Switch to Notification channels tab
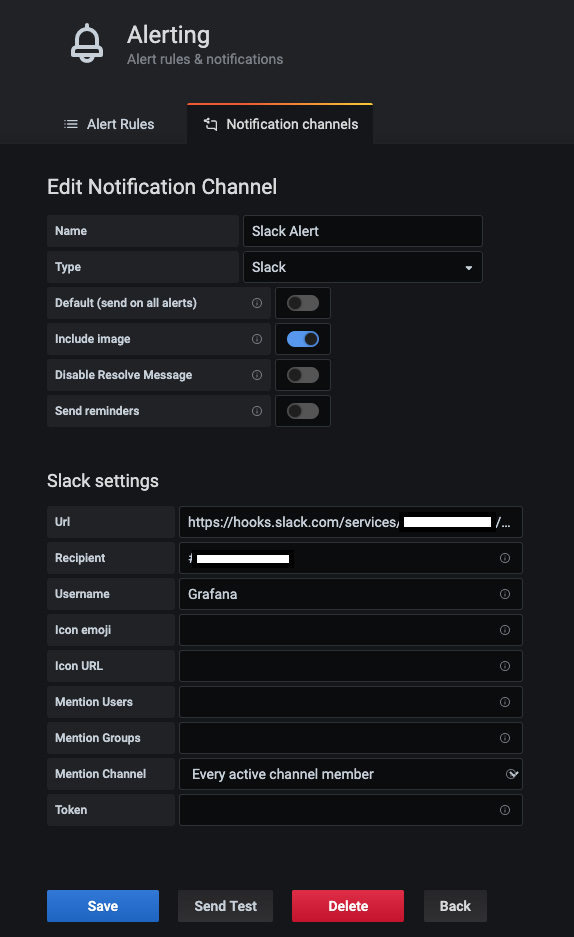Viewport: 574px width, 937px height. click(x=280, y=124)
